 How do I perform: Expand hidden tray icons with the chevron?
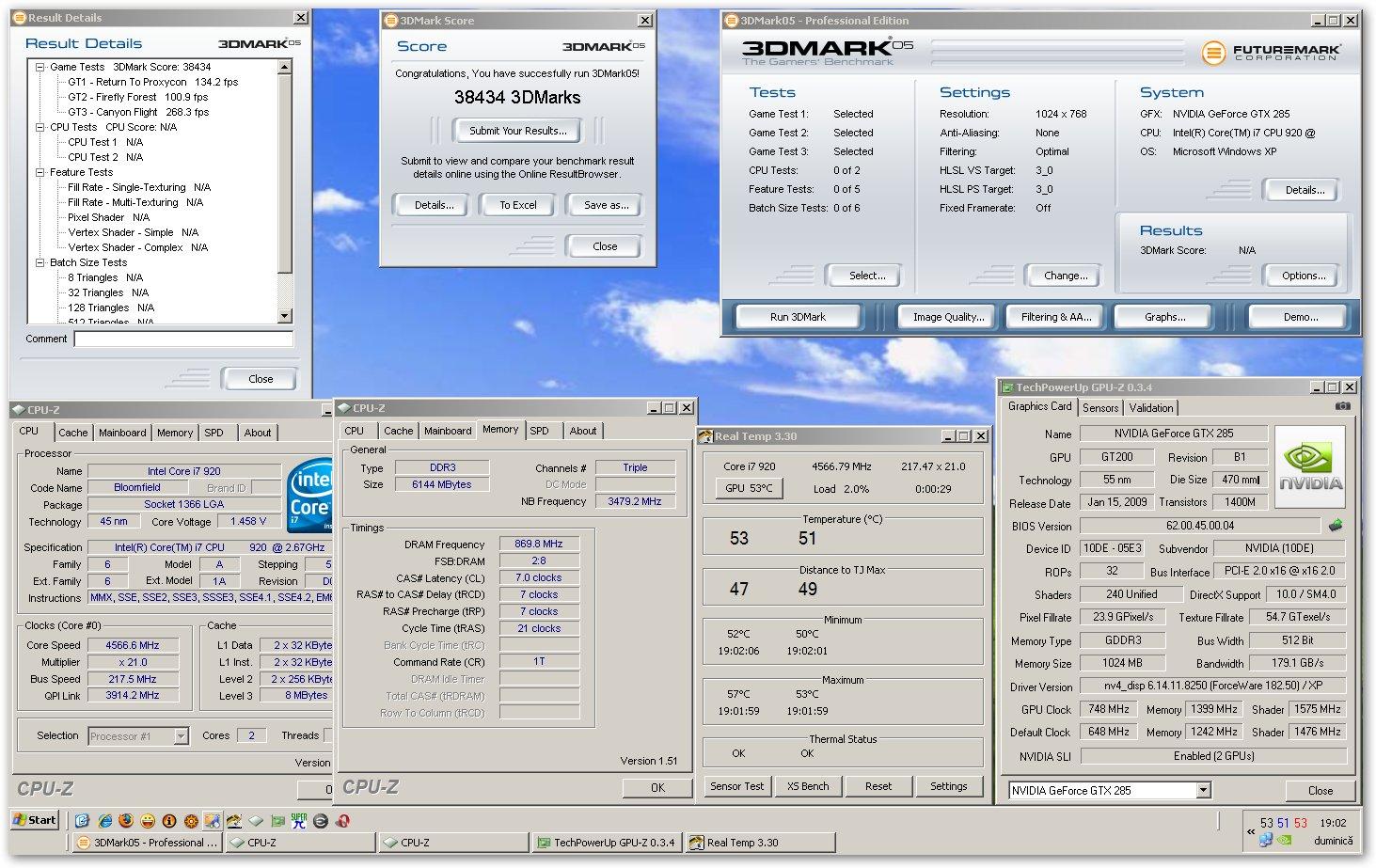tap(1251, 831)
